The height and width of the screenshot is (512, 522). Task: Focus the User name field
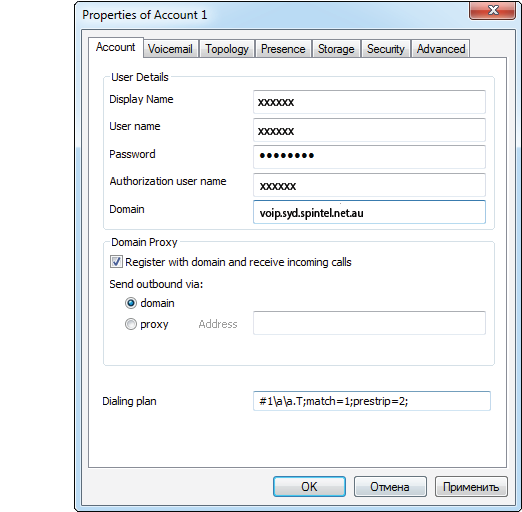tap(369, 130)
